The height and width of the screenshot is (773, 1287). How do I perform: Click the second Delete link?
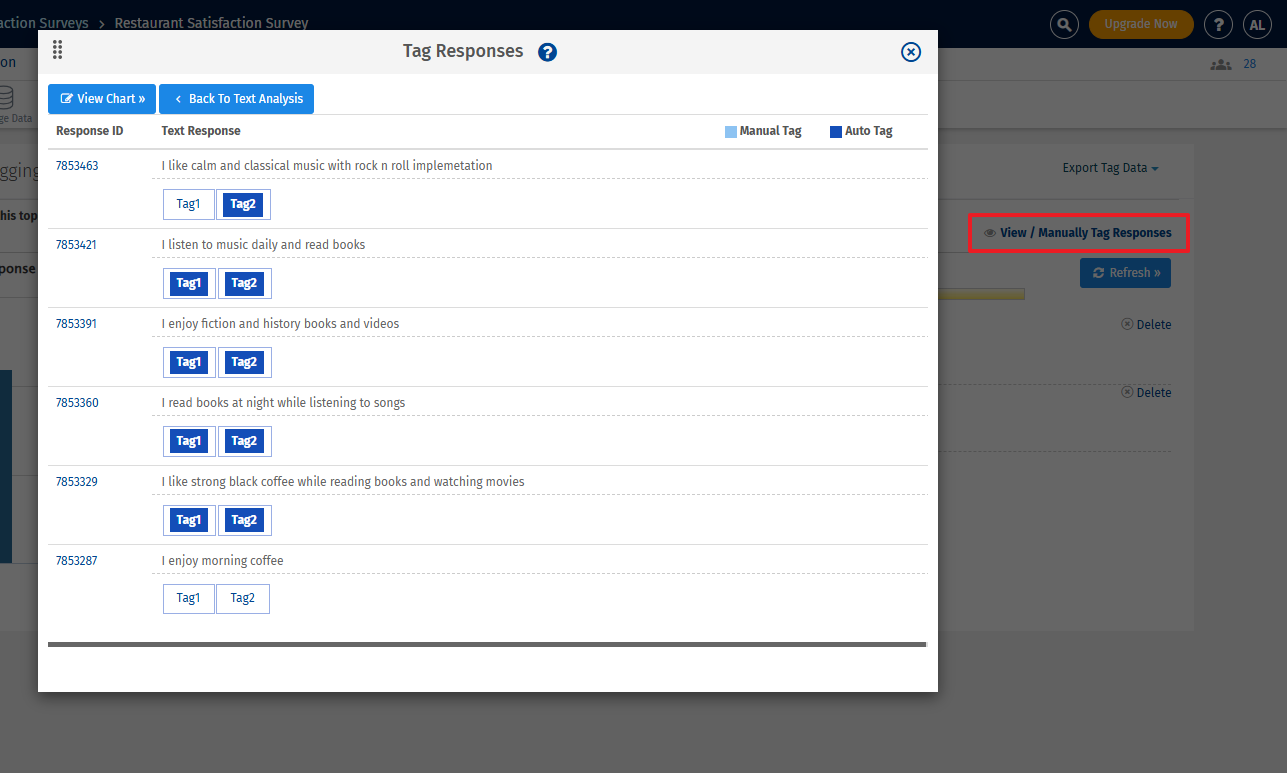coord(1153,392)
